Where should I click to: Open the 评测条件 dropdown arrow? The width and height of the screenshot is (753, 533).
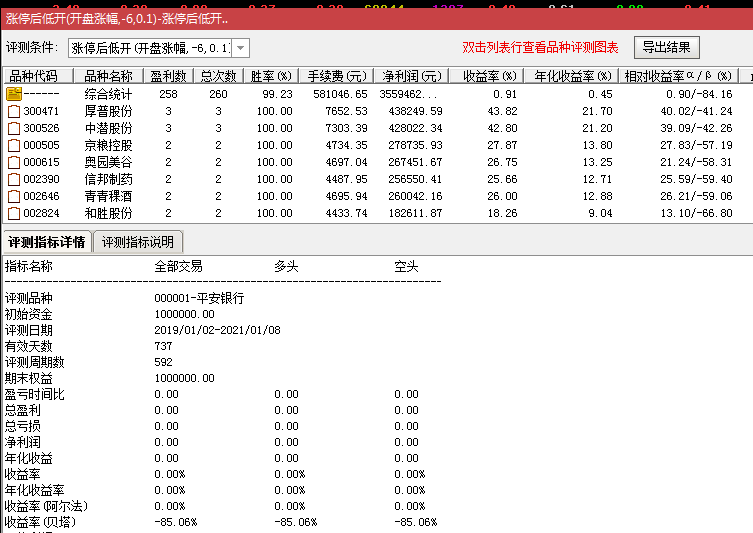241,48
